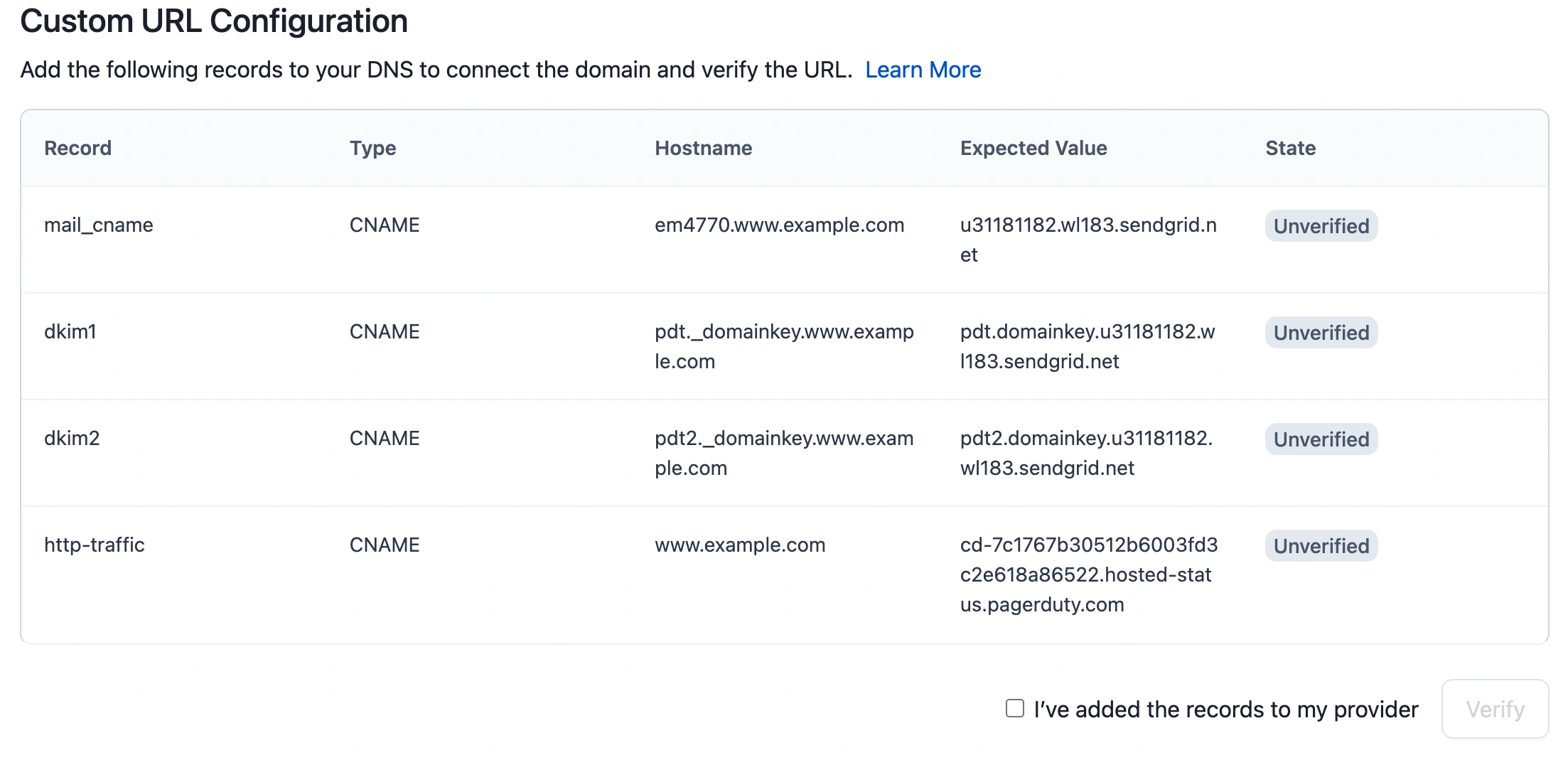
Task: Click the em4770.www.example.com hostname
Action: [779, 225]
